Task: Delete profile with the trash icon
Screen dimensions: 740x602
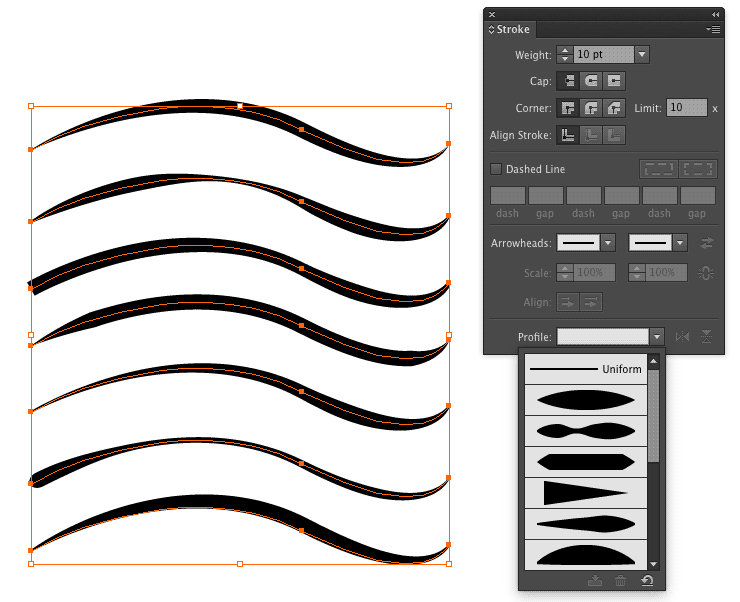Action: pos(621,581)
